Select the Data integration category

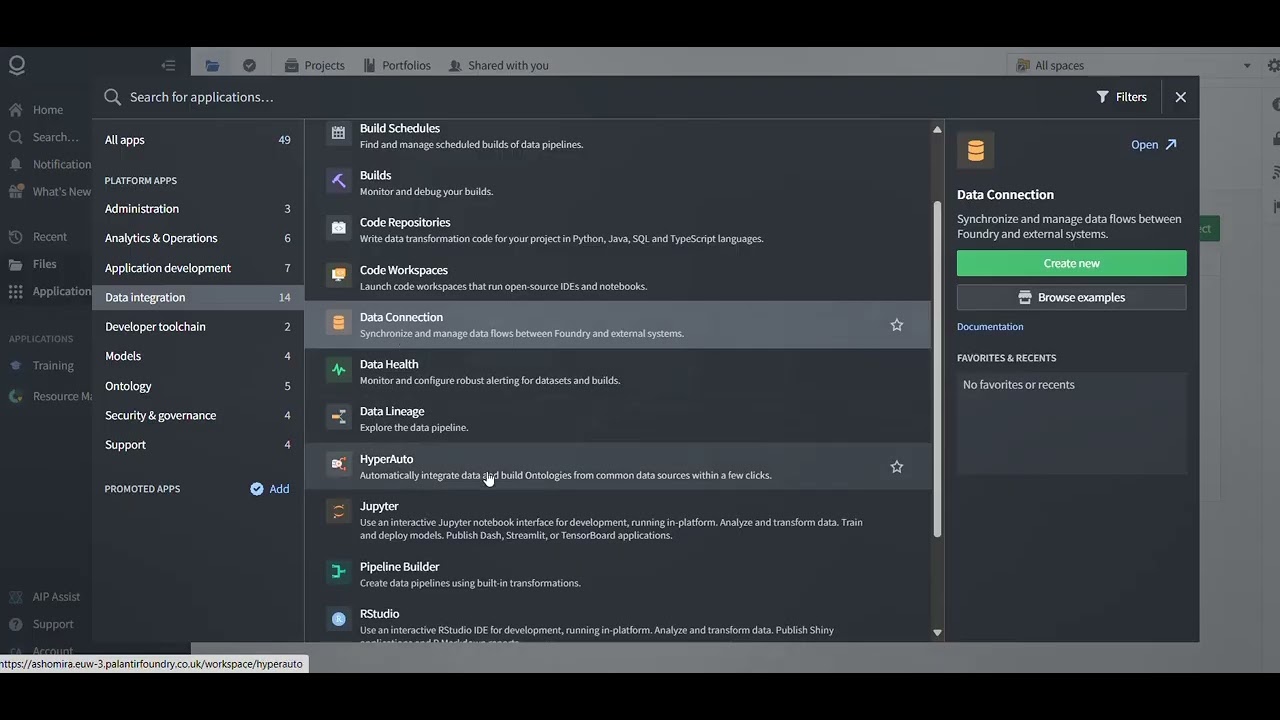(198, 297)
